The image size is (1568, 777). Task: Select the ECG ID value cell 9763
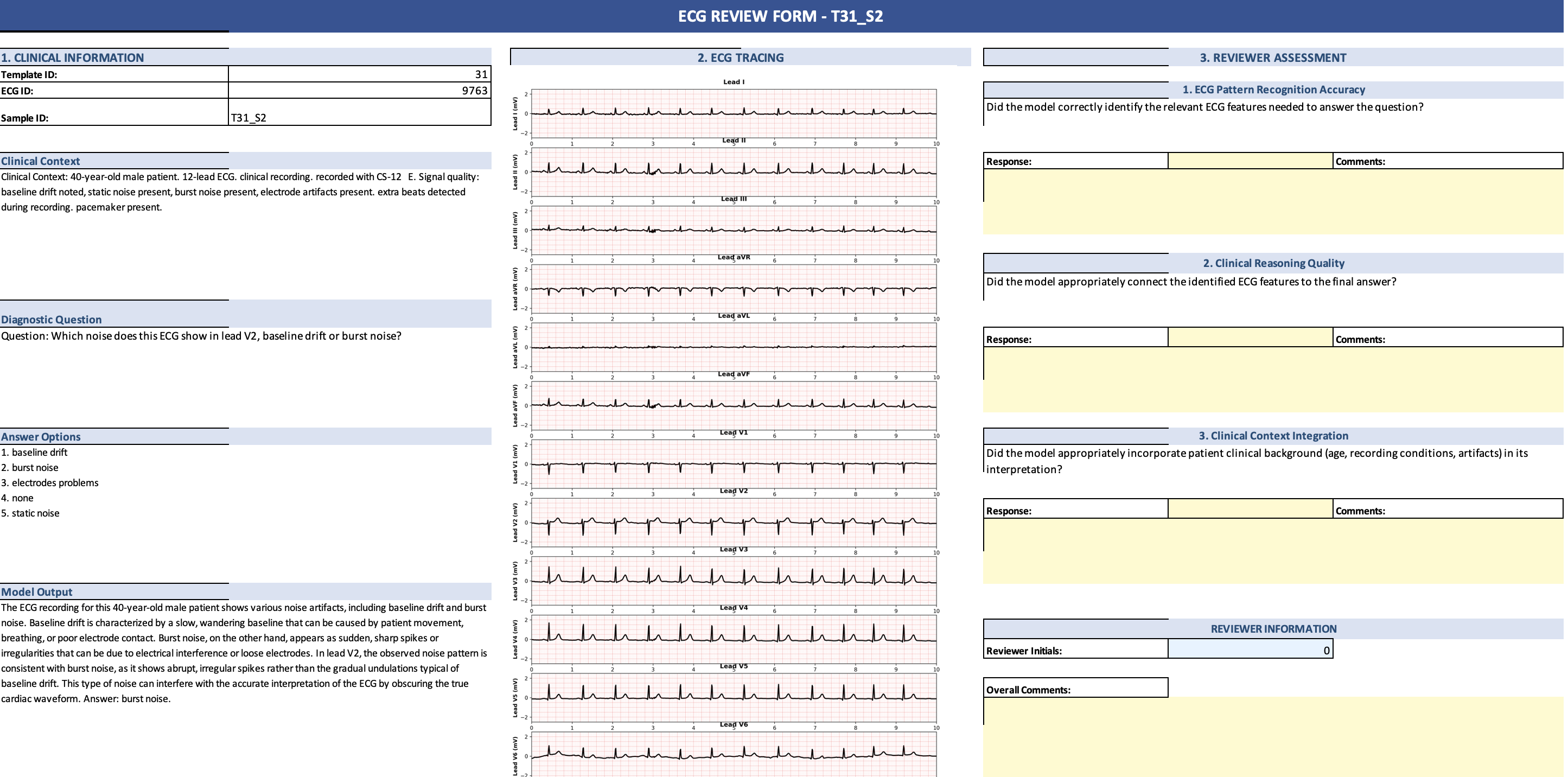(x=359, y=91)
